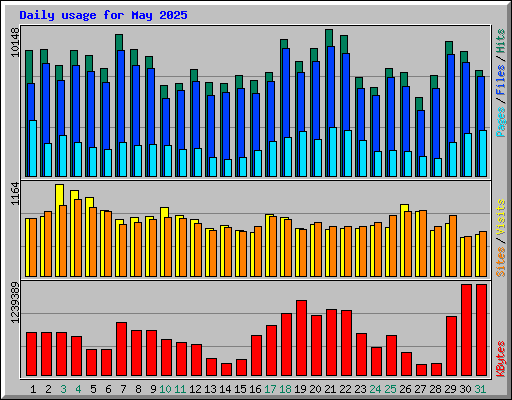Click the Hits legend label
The height and width of the screenshot is (400, 512).
[x=501, y=41]
